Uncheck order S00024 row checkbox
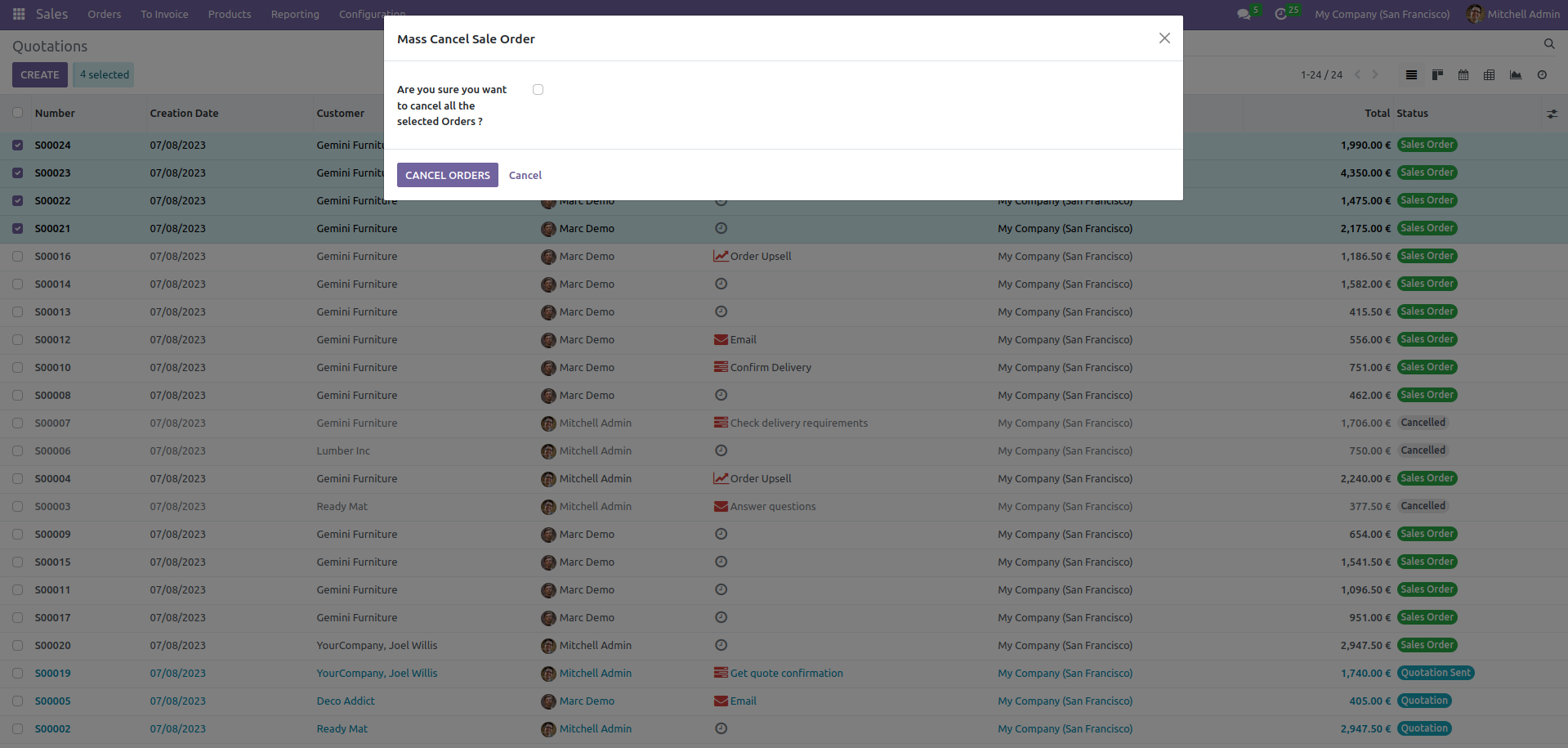Viewport: 1568px width, 748px height. [17, 146]
